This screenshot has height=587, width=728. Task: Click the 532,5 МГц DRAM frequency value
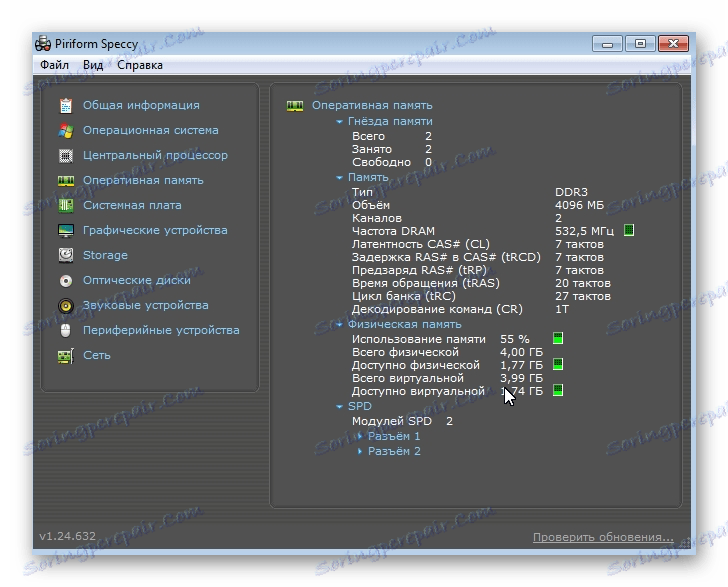coord(584,231)
